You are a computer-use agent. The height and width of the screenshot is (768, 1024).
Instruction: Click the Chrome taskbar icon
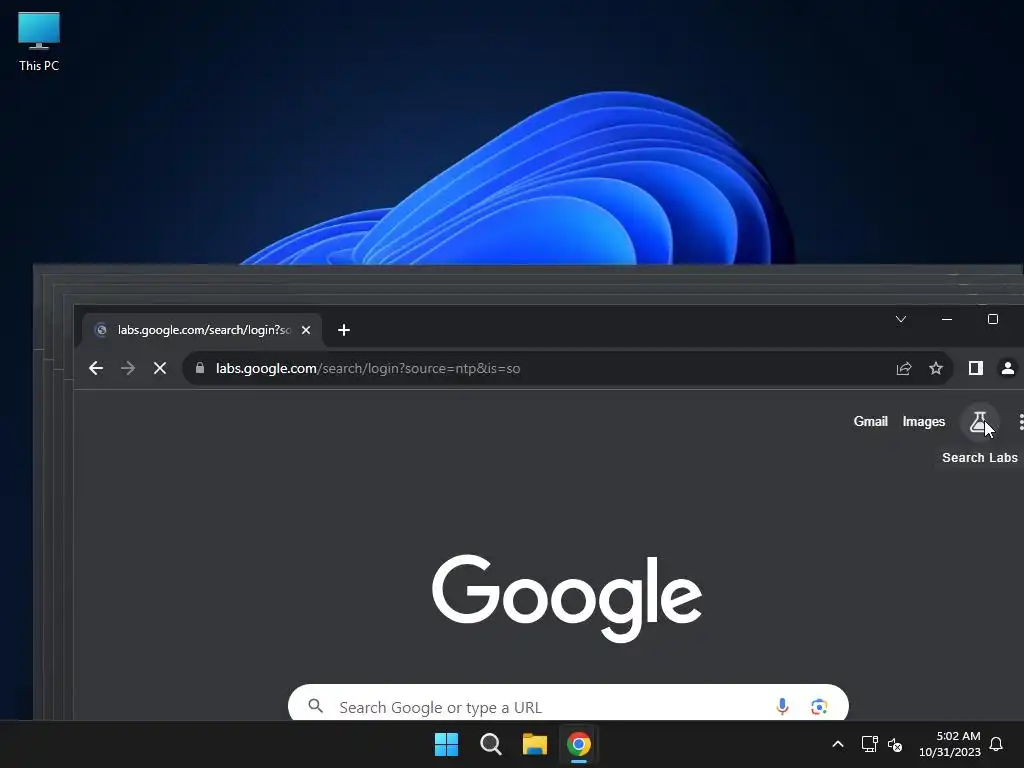[579, 744]
